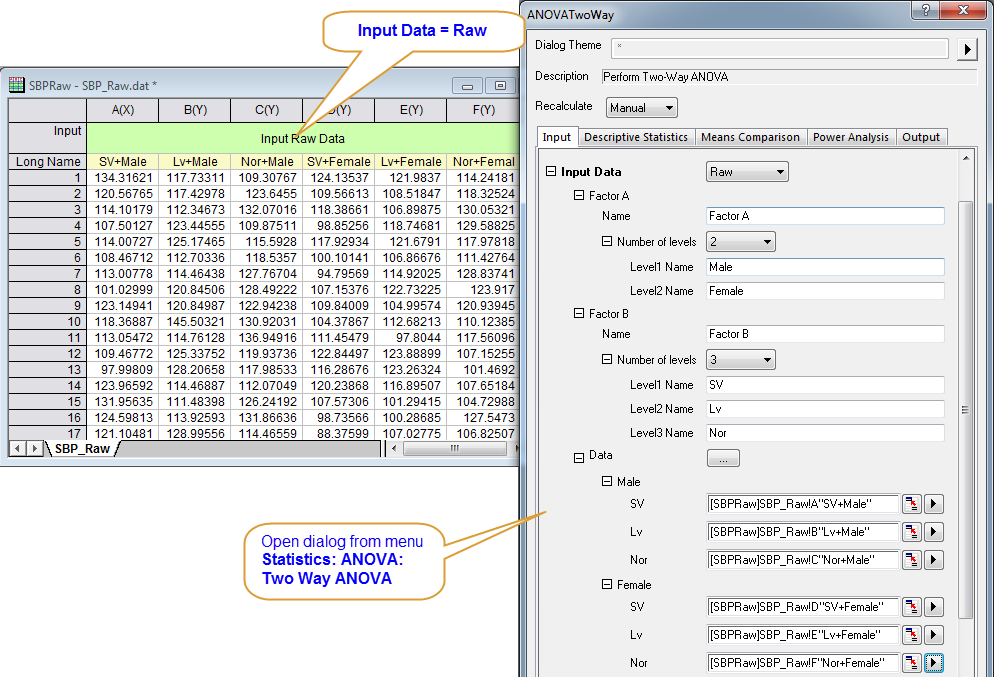The height and width of the screenshot is (677, 994).
Task: Click the dialog's question mark help button
Action: pyautogui.click(x=925, y=10)
